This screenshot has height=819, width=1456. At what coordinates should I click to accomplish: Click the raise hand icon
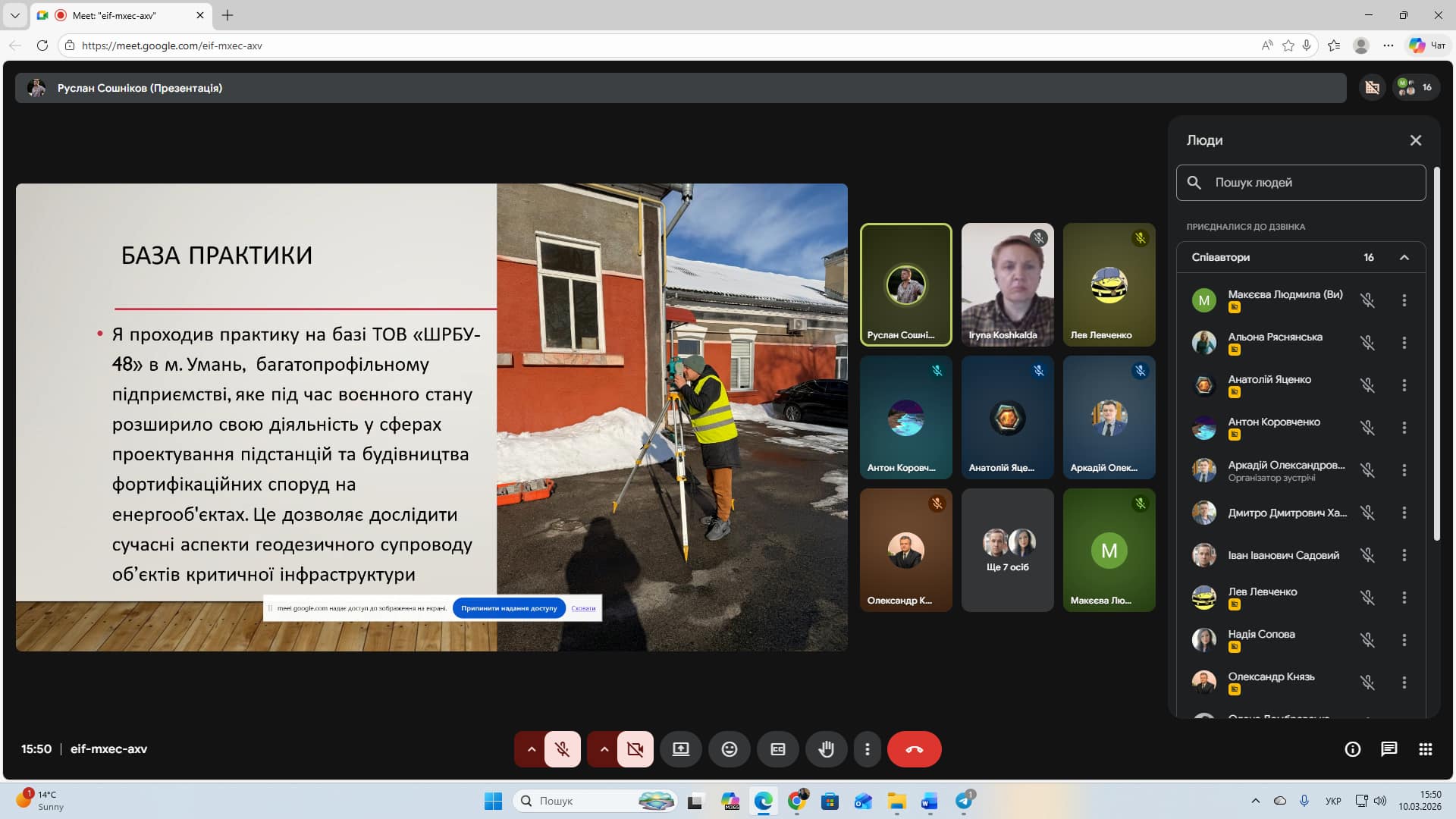point(826,749)
